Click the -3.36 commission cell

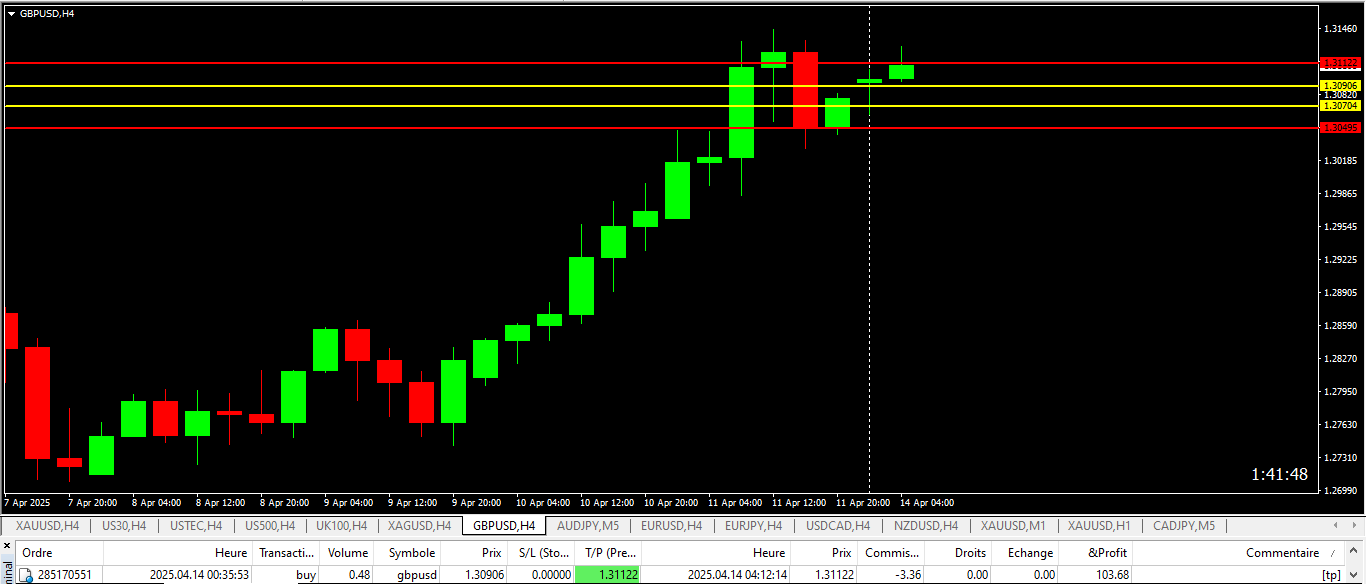coord(906,575)
